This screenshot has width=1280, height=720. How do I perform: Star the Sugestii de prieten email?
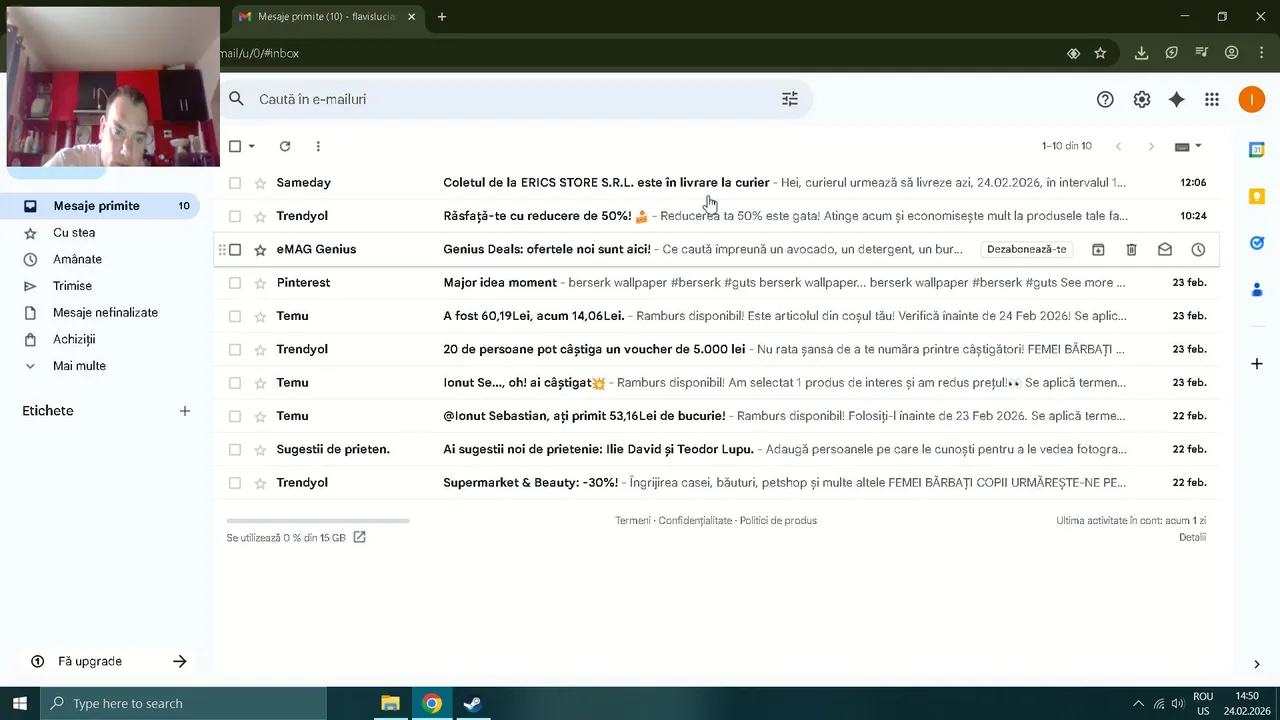[260, 450]
